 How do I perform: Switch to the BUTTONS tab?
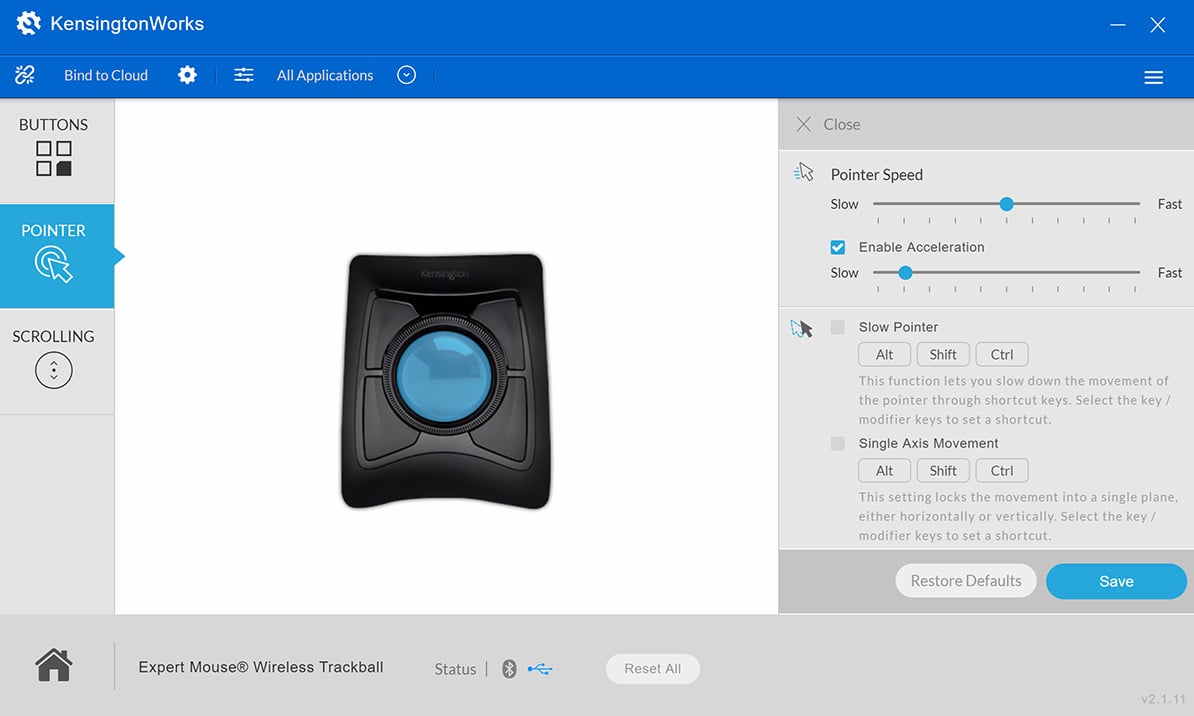57,151
